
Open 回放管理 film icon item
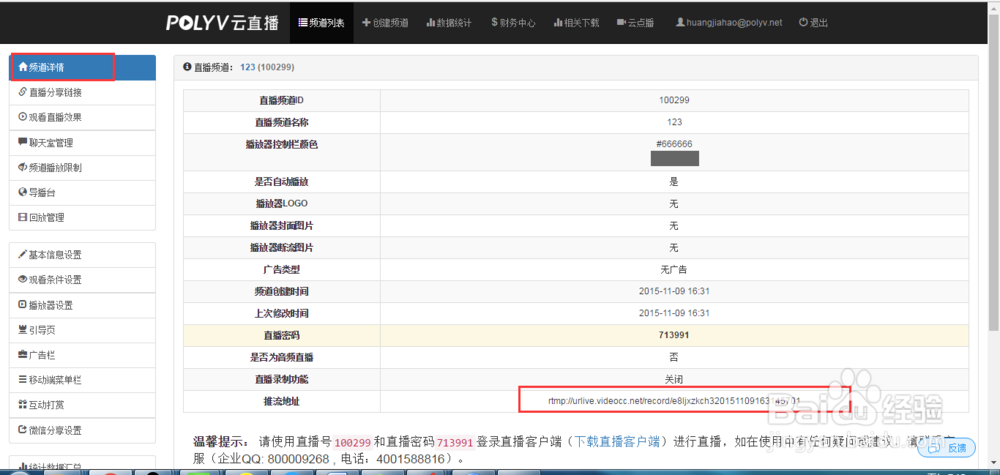(82, 217)
